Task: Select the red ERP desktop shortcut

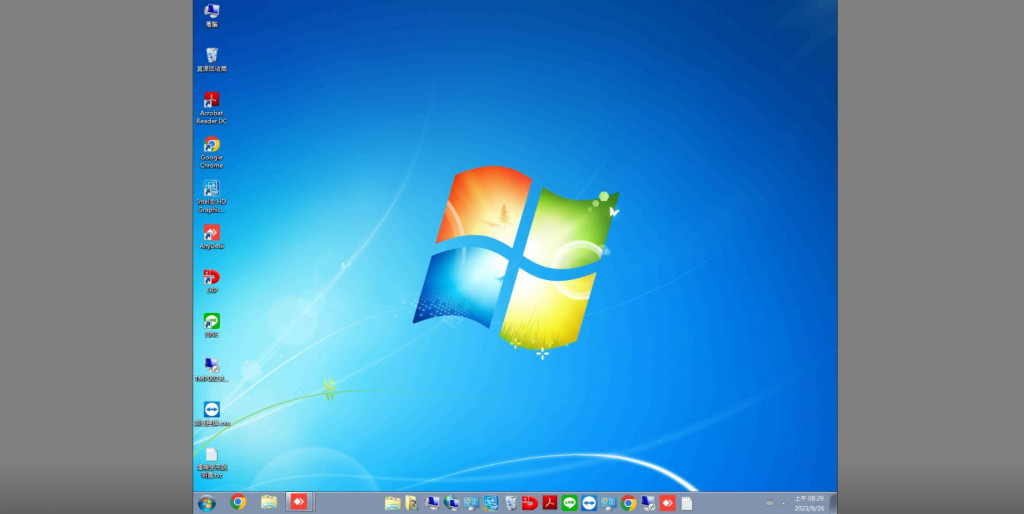Action: coord(212,281)
